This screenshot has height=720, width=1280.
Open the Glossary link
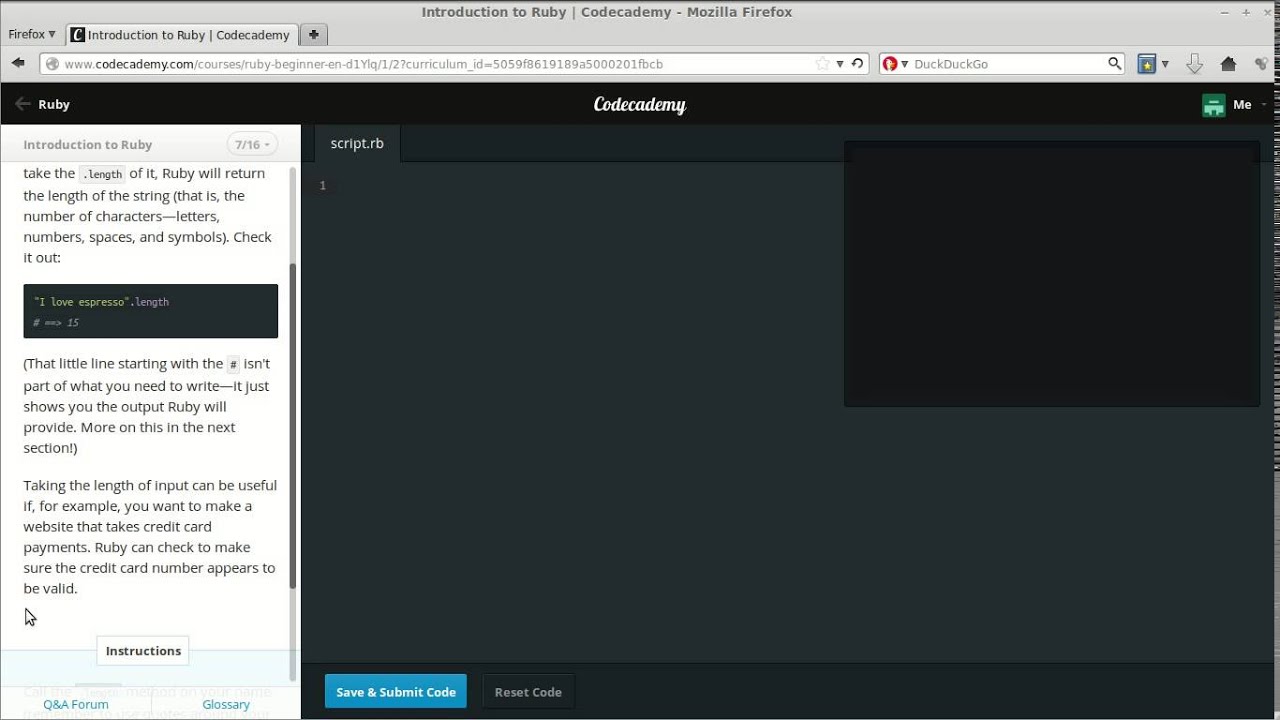coord(226,704)
